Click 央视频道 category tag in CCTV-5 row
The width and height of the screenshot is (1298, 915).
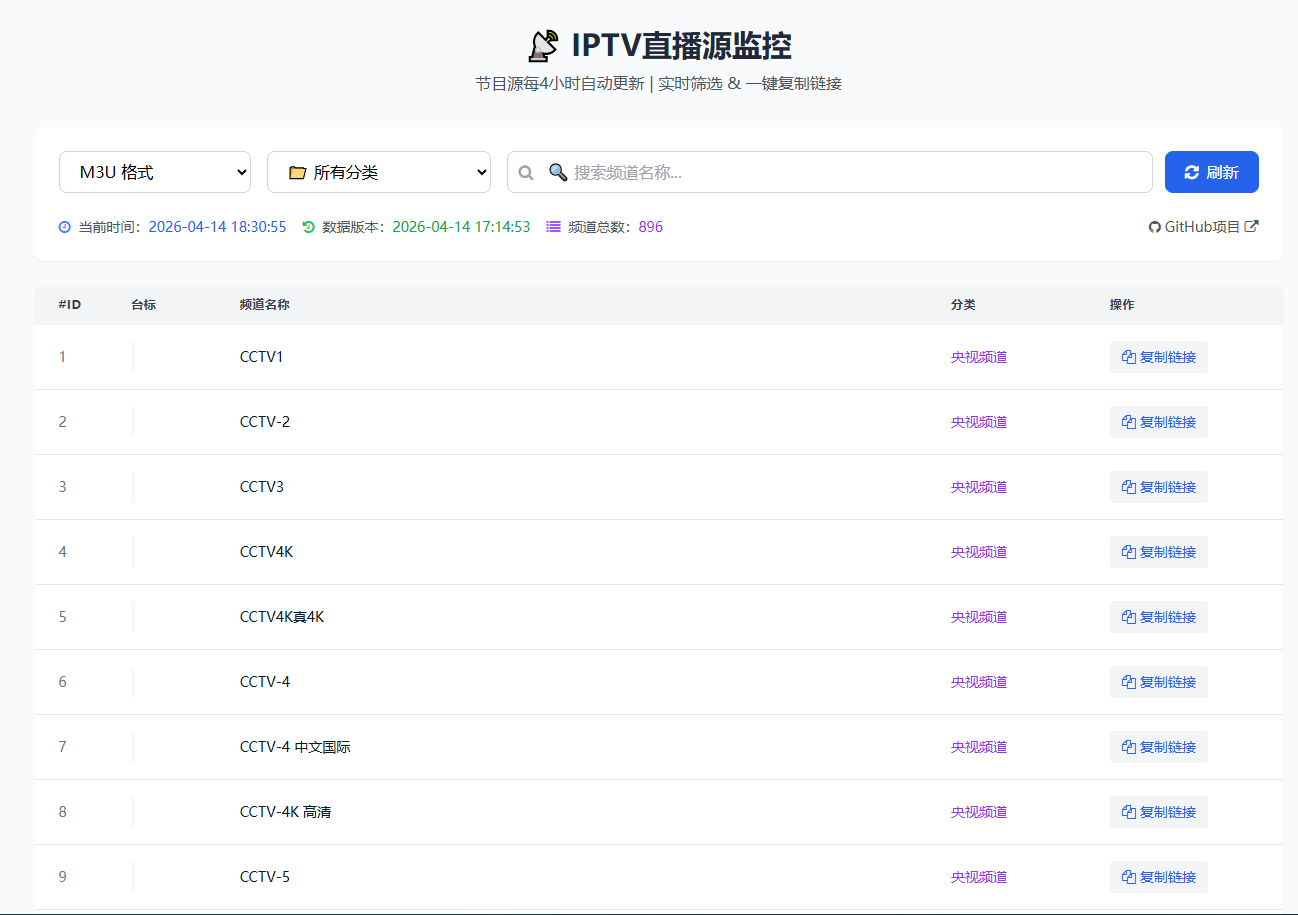click(979, 877)
